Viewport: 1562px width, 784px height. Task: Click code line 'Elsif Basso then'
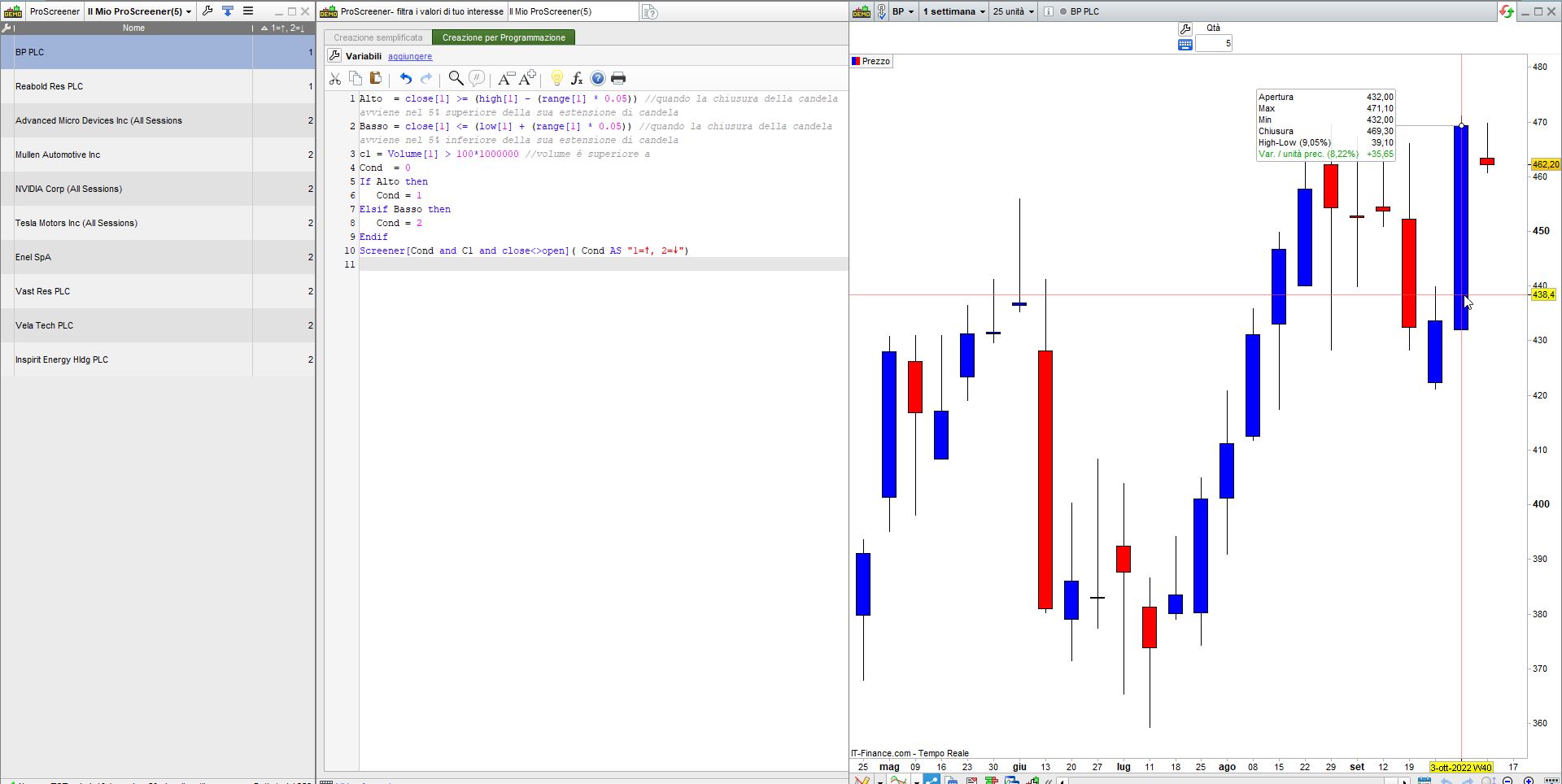pyautogui.click(x=405, y=210)
